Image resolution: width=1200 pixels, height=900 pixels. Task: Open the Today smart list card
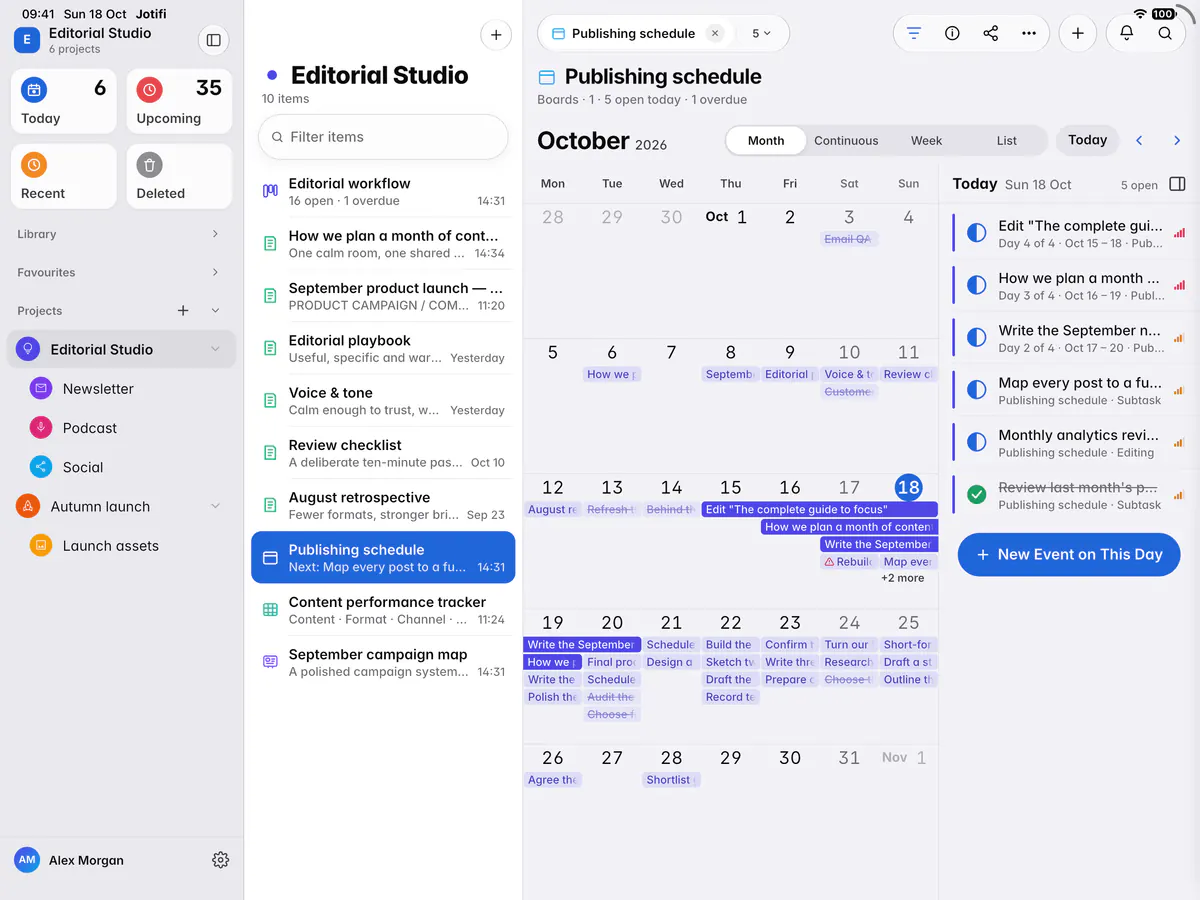[x=64, y=101]
